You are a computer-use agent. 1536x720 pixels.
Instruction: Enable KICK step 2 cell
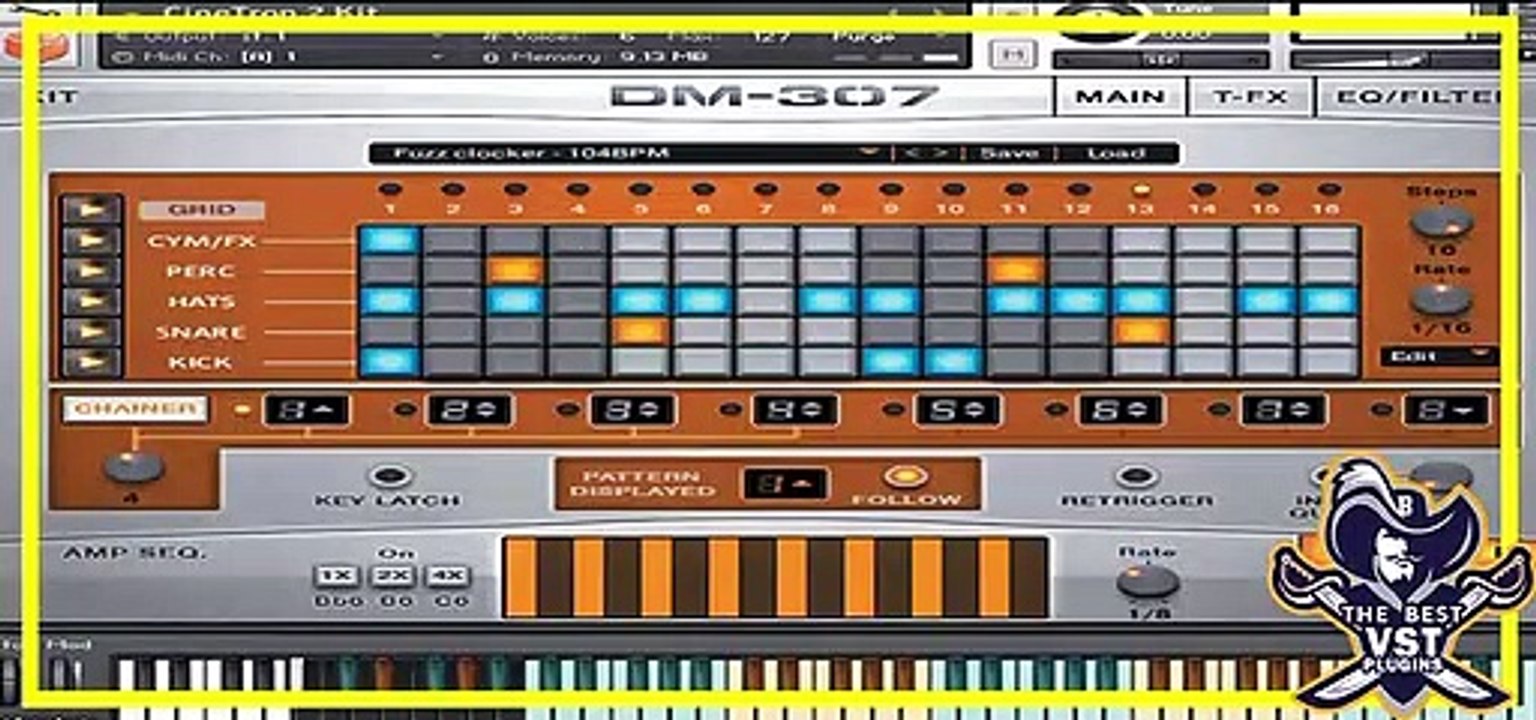[x=452, y=362]
